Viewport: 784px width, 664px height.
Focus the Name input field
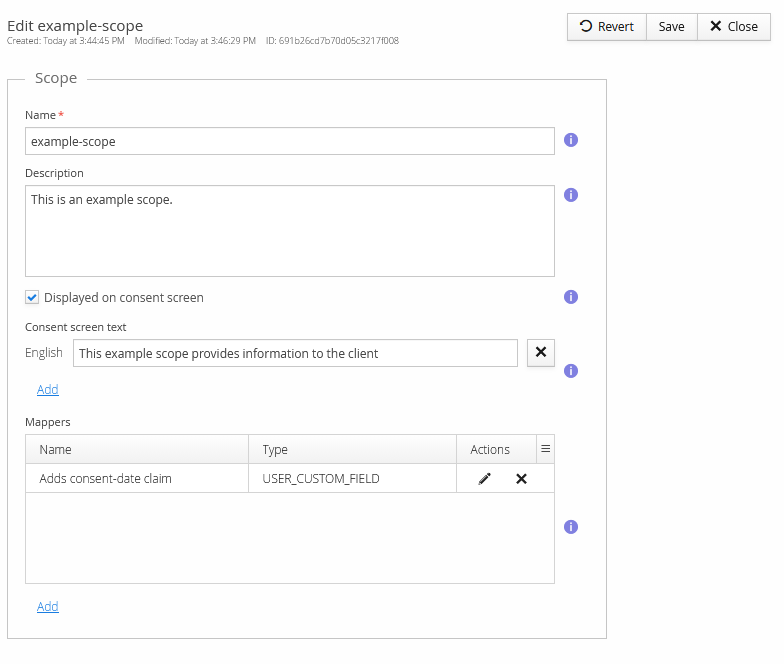(x=290, y=141)
